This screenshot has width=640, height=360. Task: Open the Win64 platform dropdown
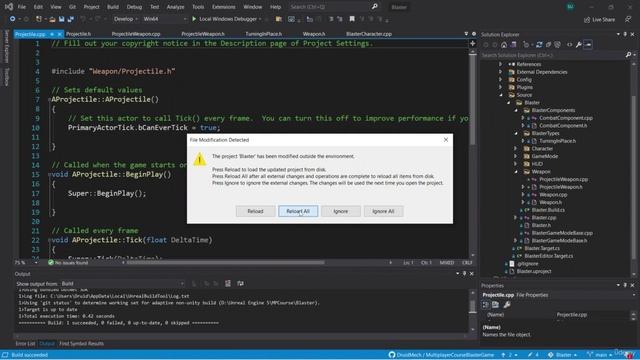[164, 19]
